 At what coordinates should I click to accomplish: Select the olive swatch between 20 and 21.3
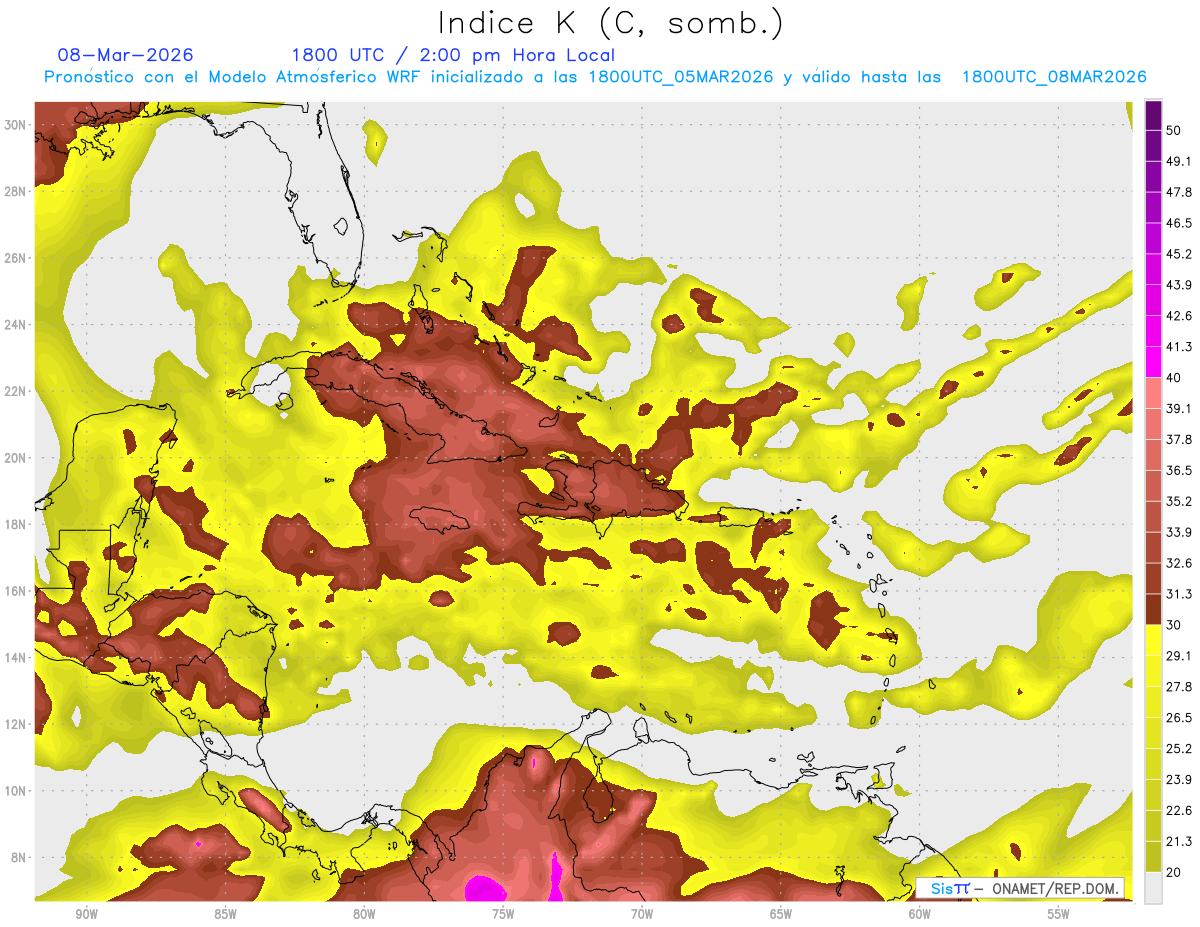[1154, 858]
